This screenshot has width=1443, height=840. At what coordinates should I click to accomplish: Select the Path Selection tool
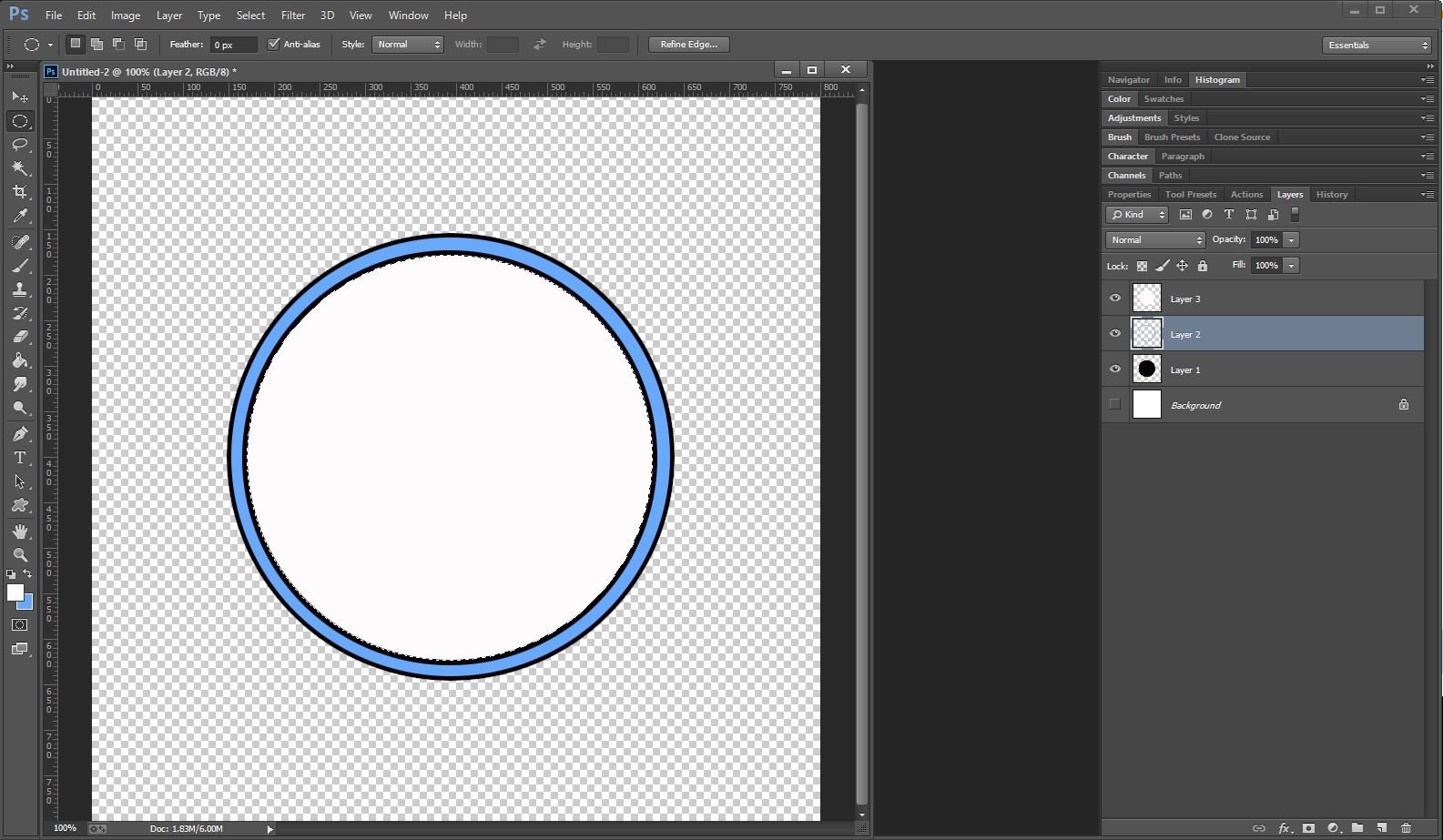[x=20, y=481]
